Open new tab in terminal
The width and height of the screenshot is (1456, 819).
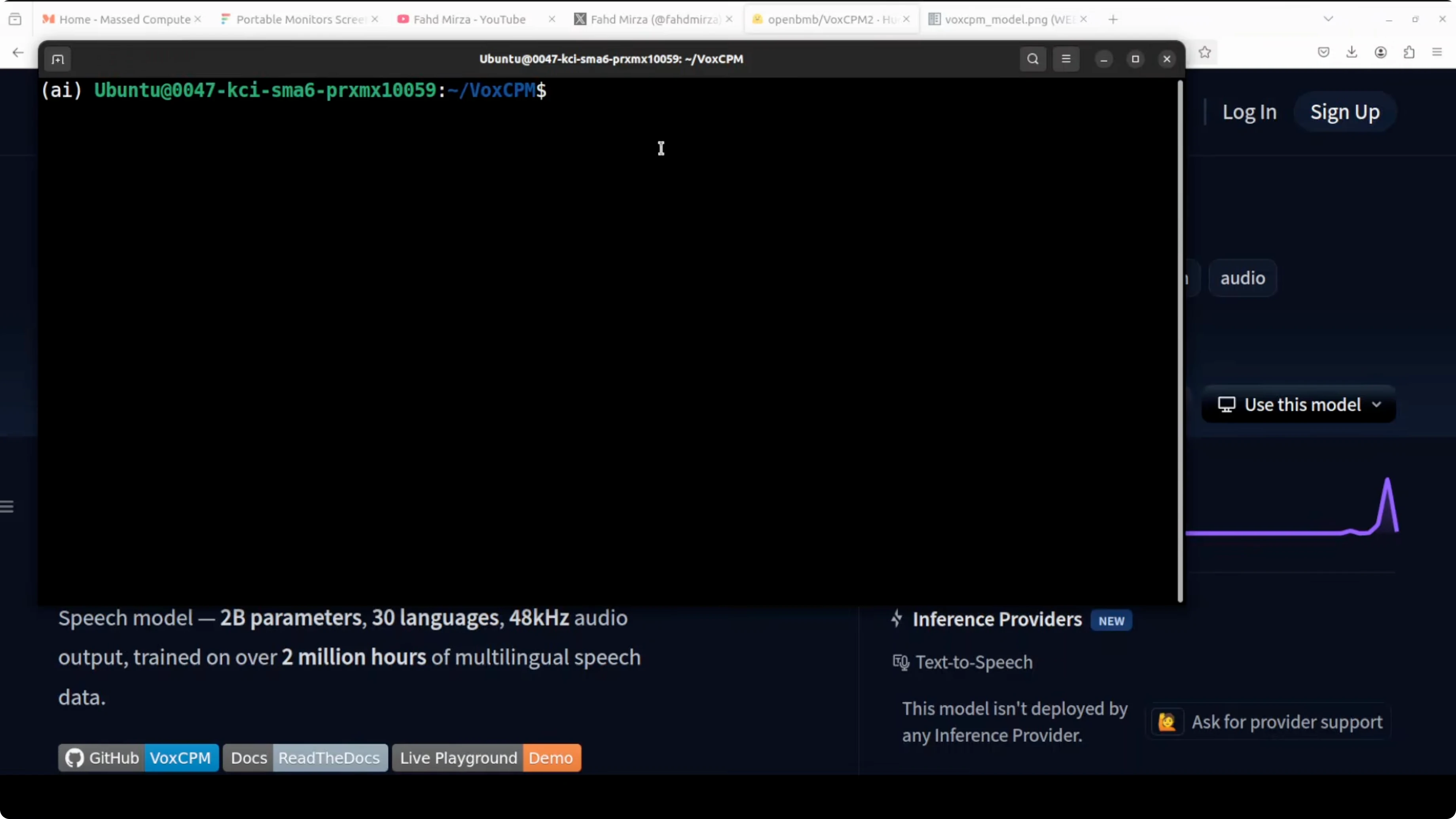58,59
